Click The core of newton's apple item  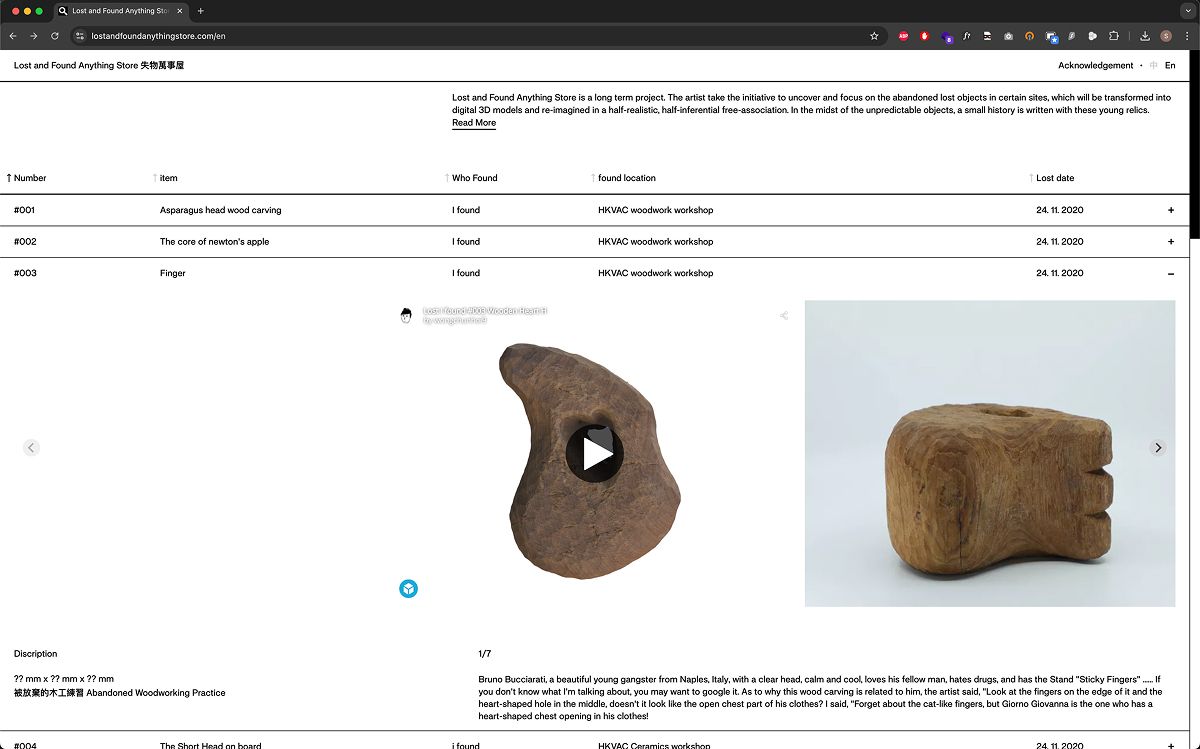(x=214, y=242)
